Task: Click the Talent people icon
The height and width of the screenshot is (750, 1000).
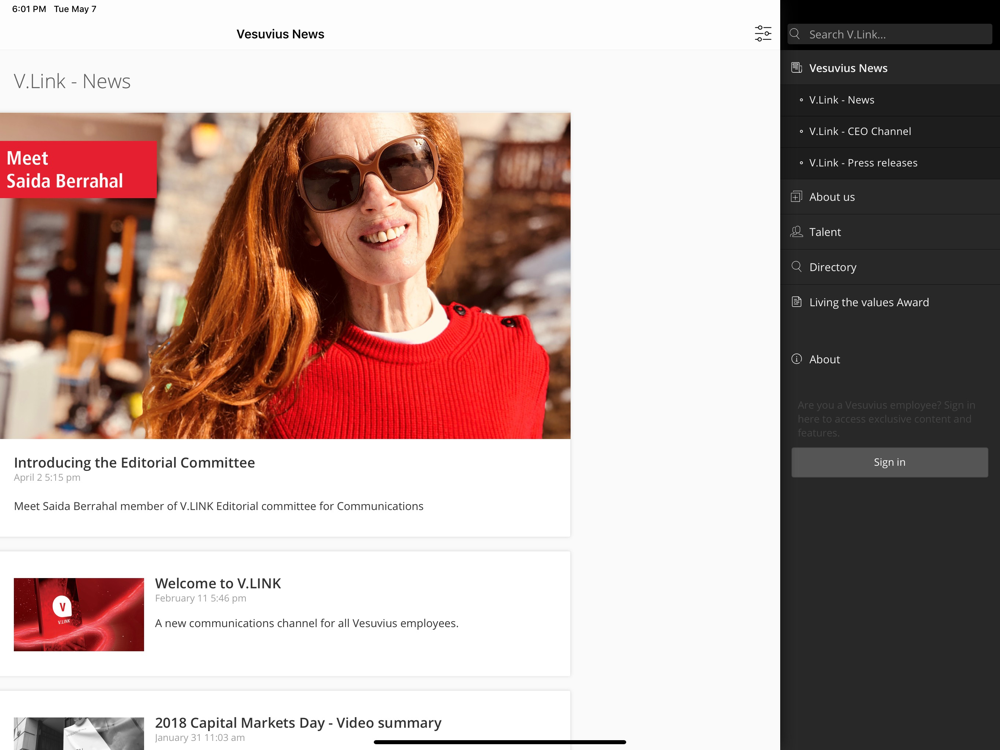Action: tap(797, 232)
